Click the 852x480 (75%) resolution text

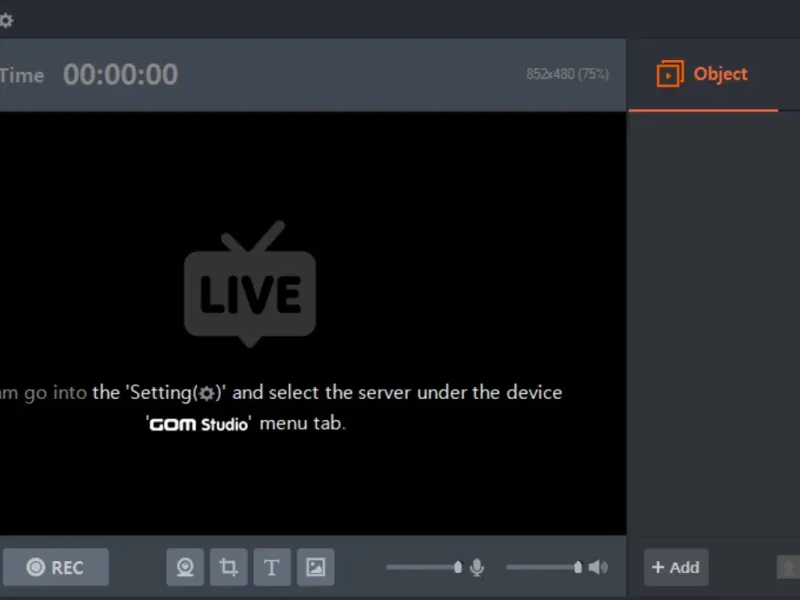click(x=567, y=74)
